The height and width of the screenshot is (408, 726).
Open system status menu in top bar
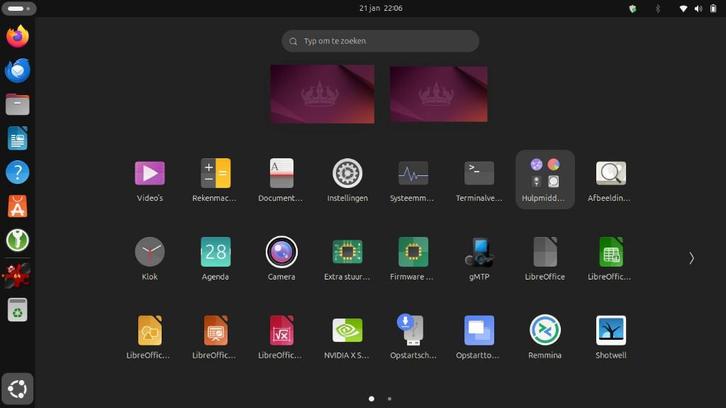tap(696, 8)
